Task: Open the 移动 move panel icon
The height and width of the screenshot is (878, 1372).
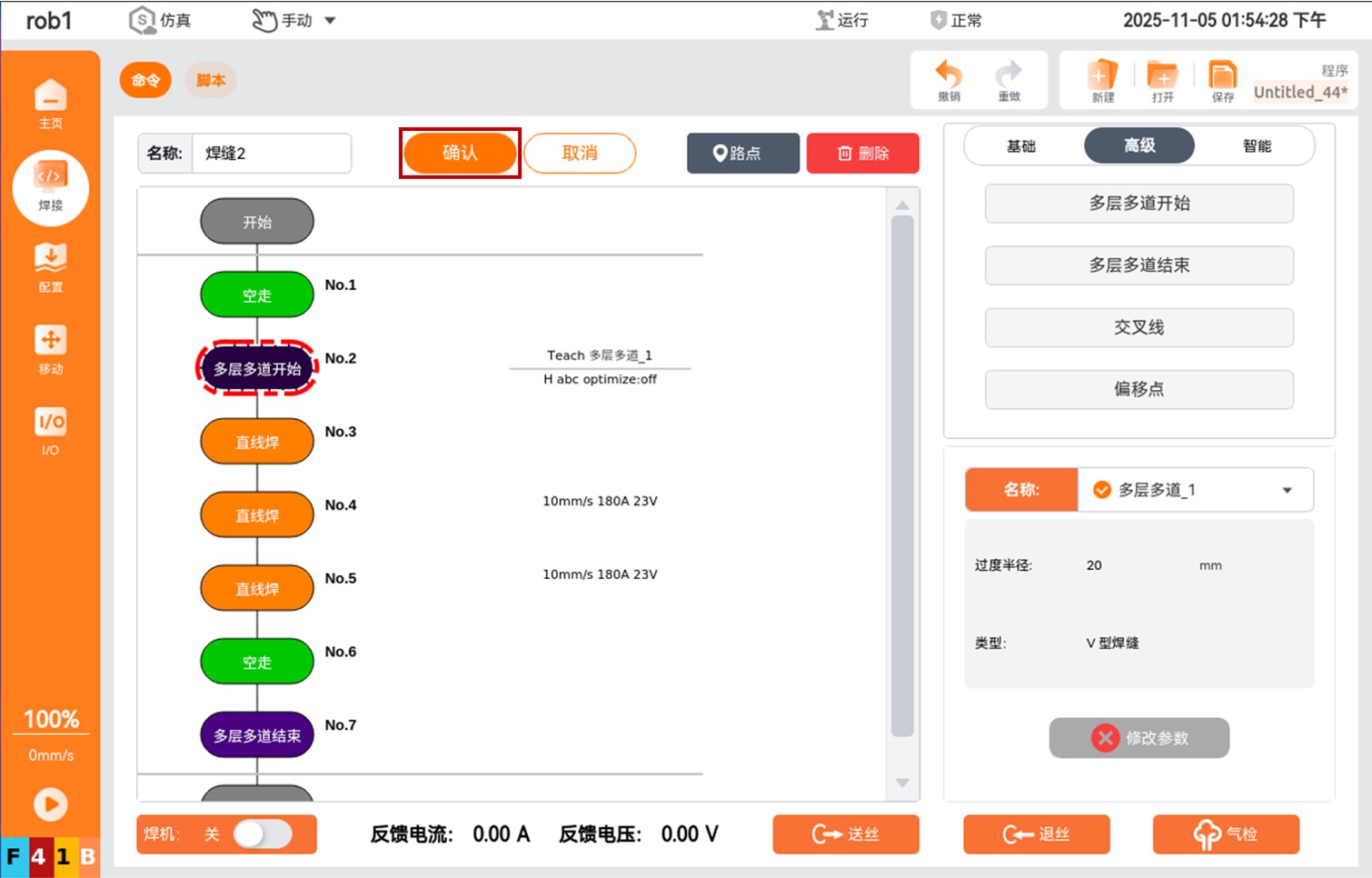Action: 51,348
